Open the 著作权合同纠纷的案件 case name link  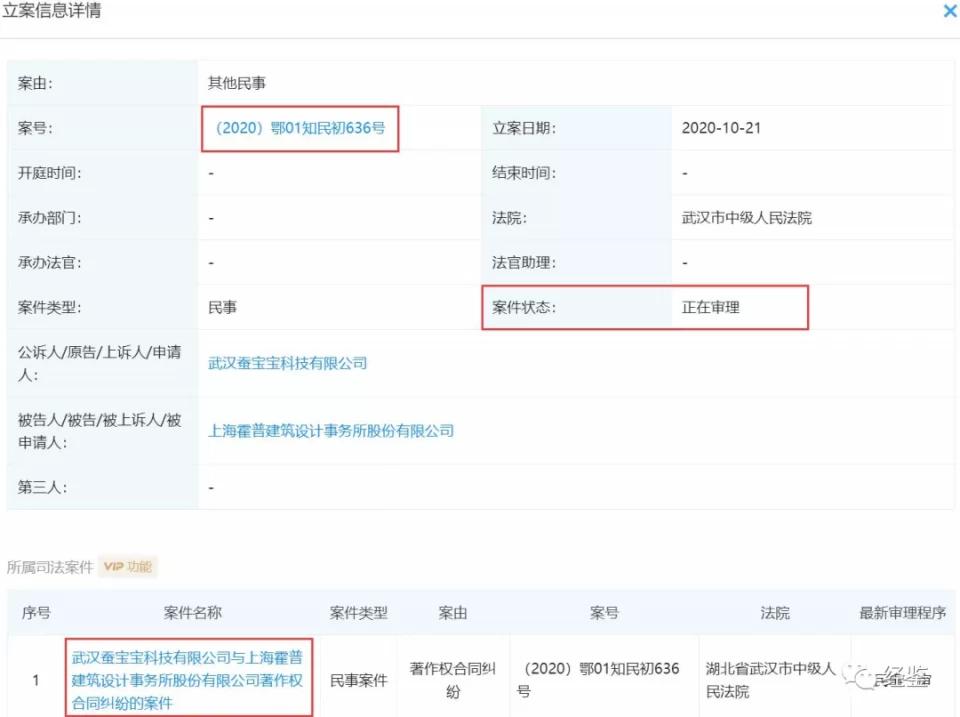(188, 680)
